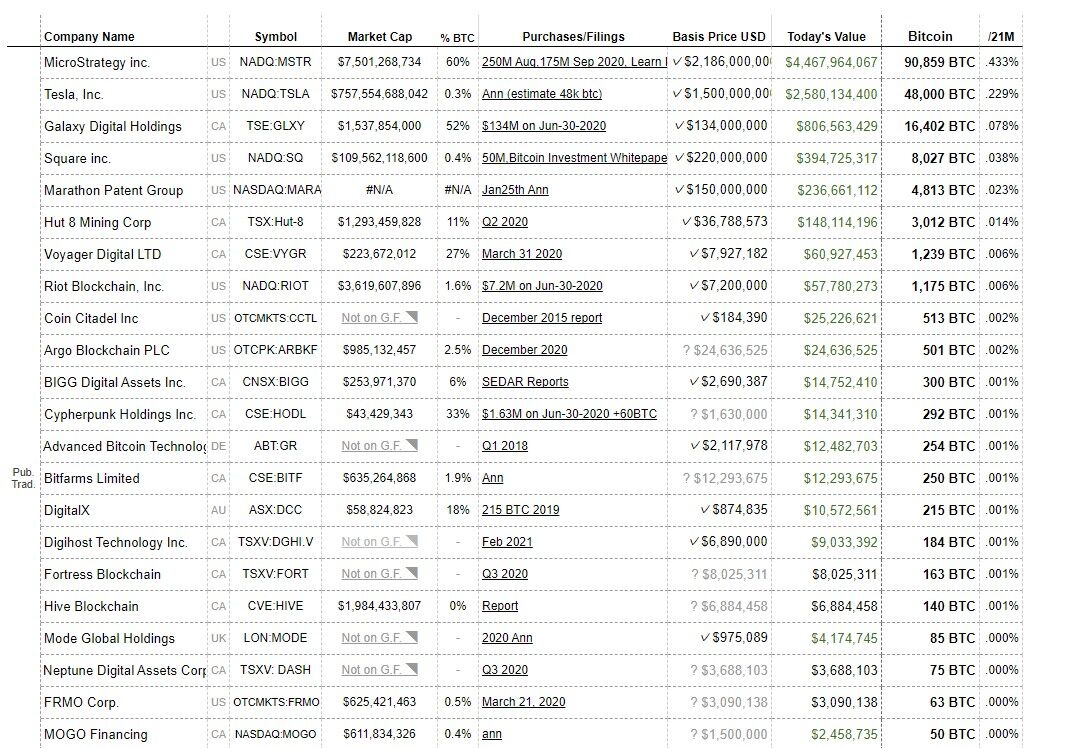Select market cap $757,554,688,042 cell
This screenshot has height=748, width=1072.
(x=379, y=94)
